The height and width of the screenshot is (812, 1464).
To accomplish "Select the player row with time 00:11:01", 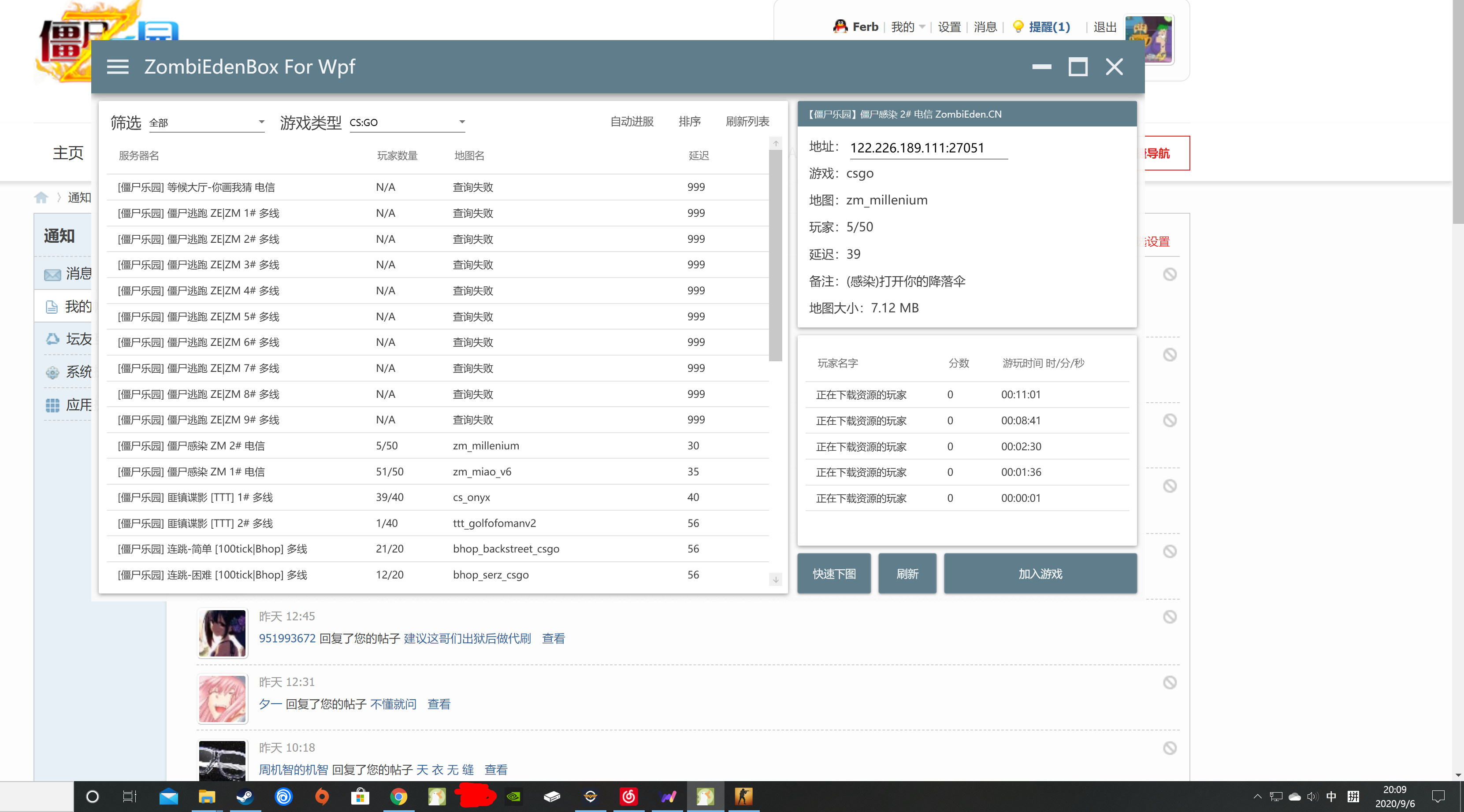I will tap(967, 394).
